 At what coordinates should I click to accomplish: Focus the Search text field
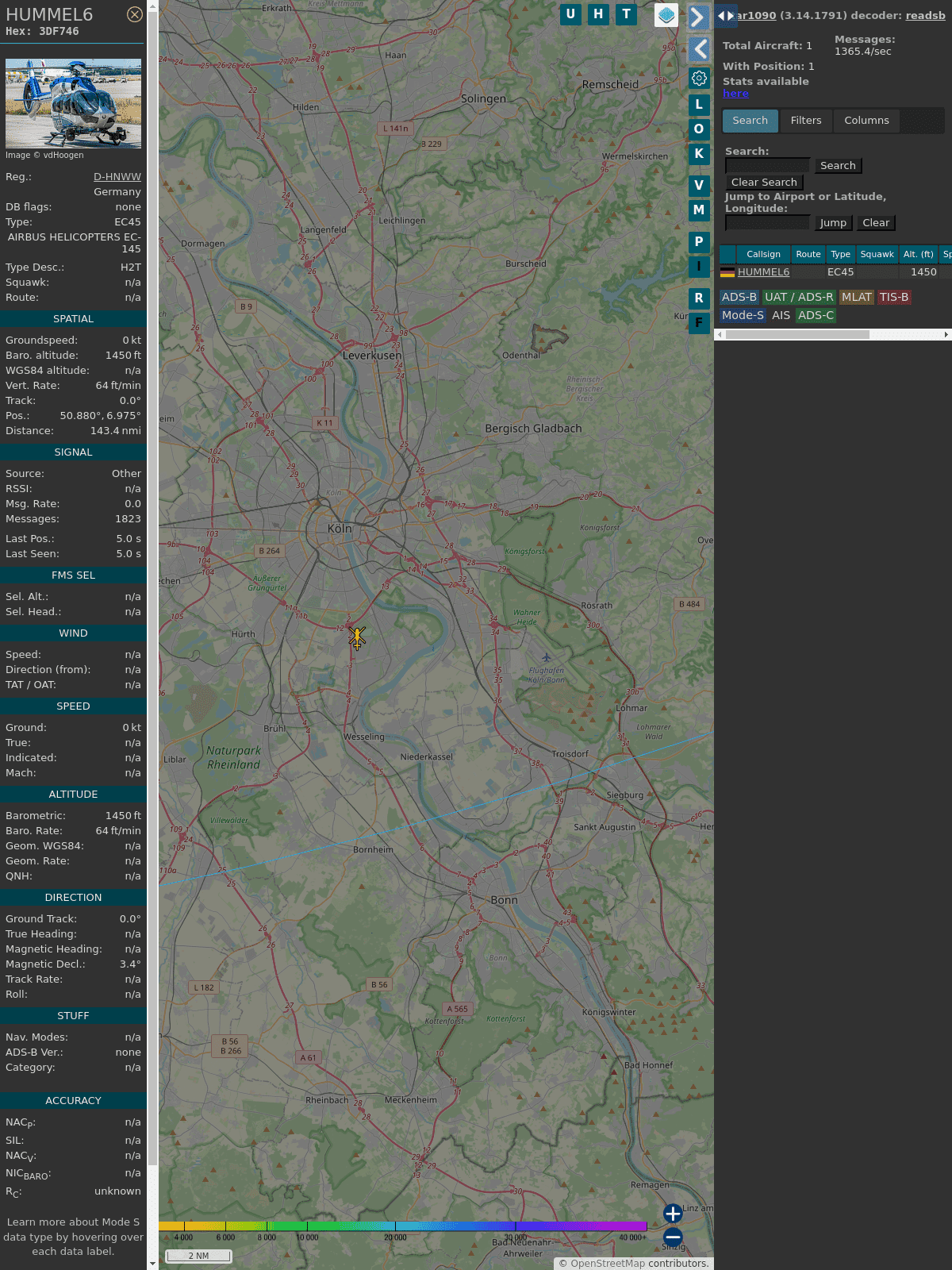pos(768,165)
